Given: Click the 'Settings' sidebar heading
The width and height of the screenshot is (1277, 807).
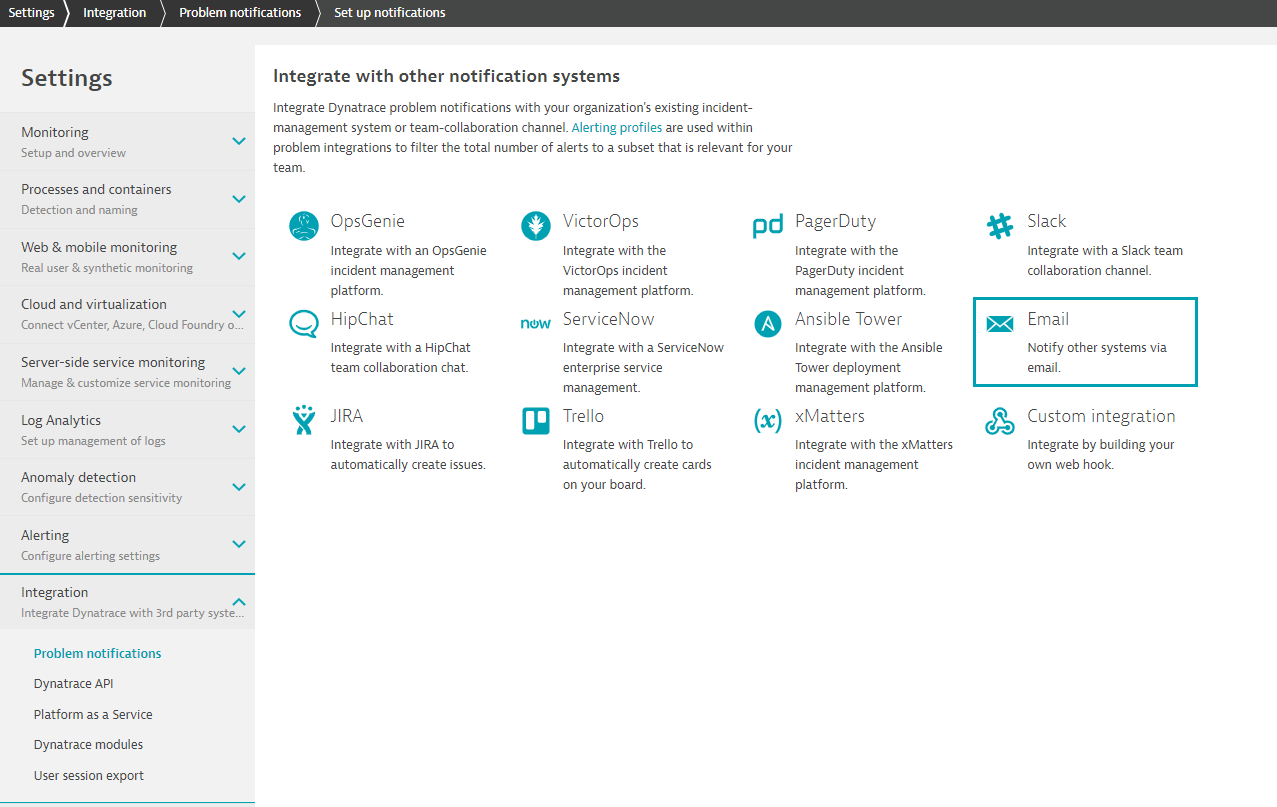Looking at the screenshot, I should [x=67, y=77].
